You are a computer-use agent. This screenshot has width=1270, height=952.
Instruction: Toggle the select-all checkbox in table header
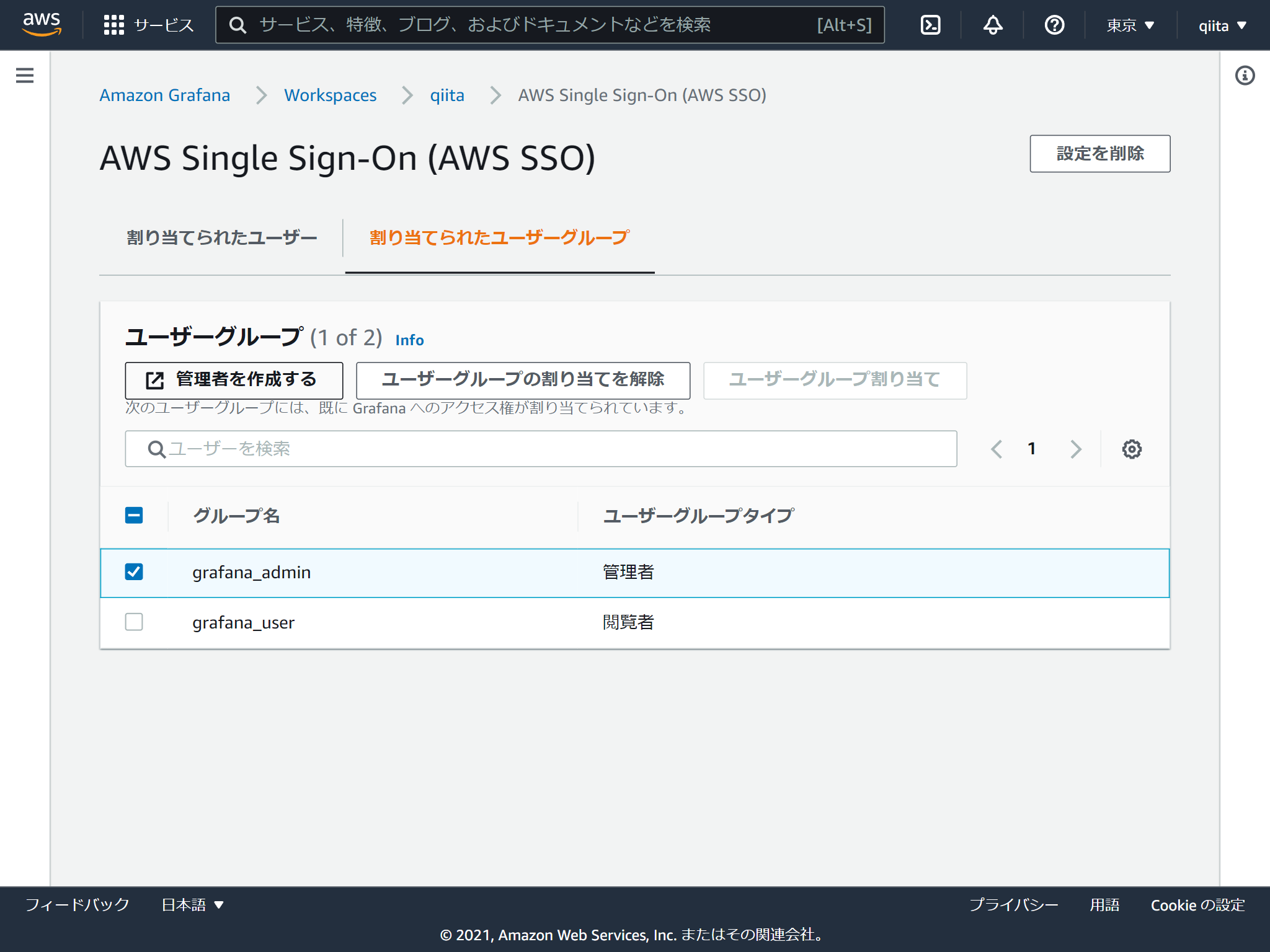[134, 515]
